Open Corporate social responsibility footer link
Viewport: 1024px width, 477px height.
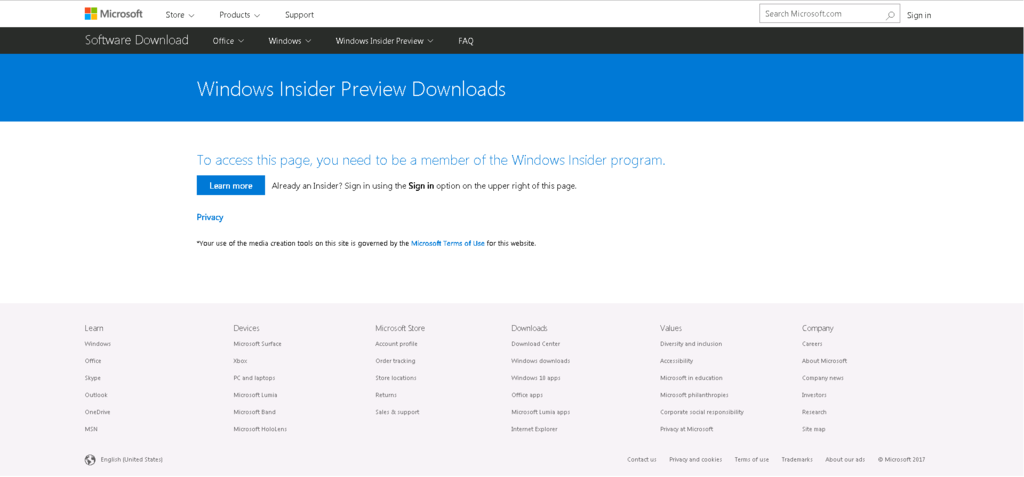[702, 412]
